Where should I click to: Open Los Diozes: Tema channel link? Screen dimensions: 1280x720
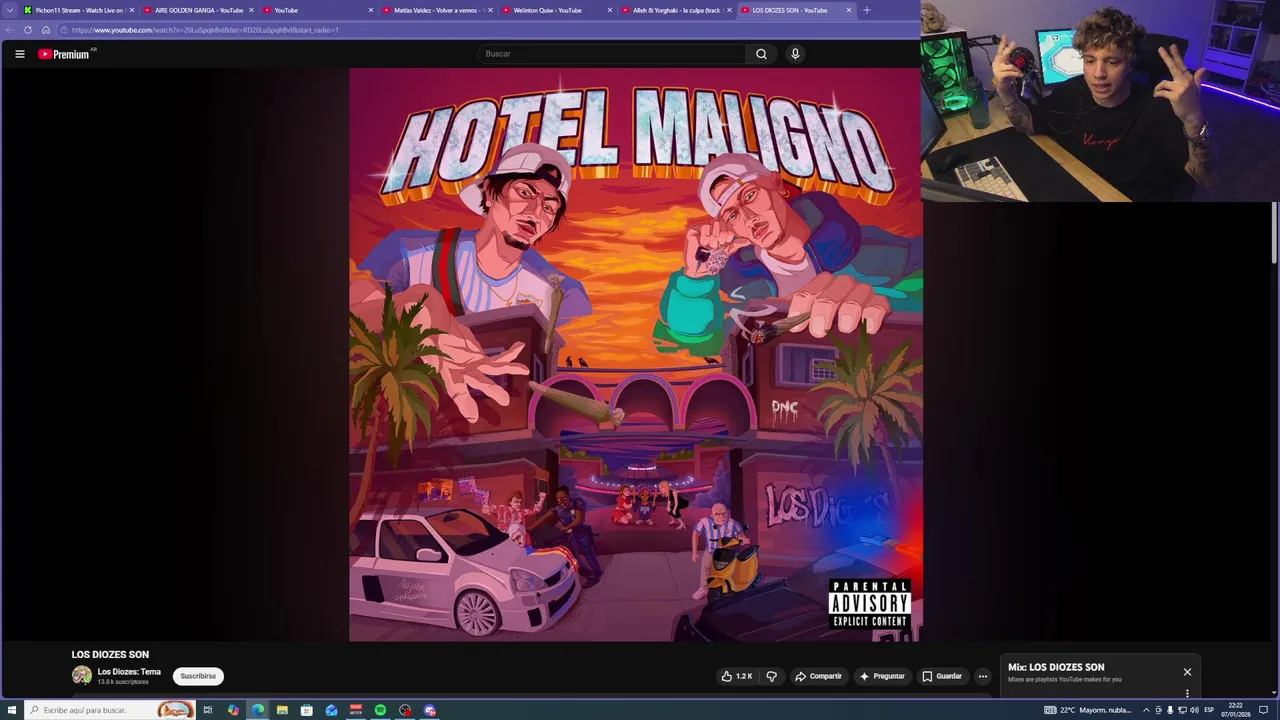pos(129,672)
